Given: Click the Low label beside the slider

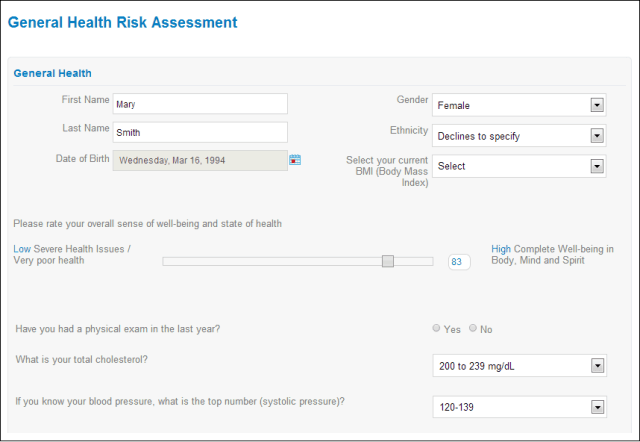Looking at the screenshot, I should [x=22, y=248].
